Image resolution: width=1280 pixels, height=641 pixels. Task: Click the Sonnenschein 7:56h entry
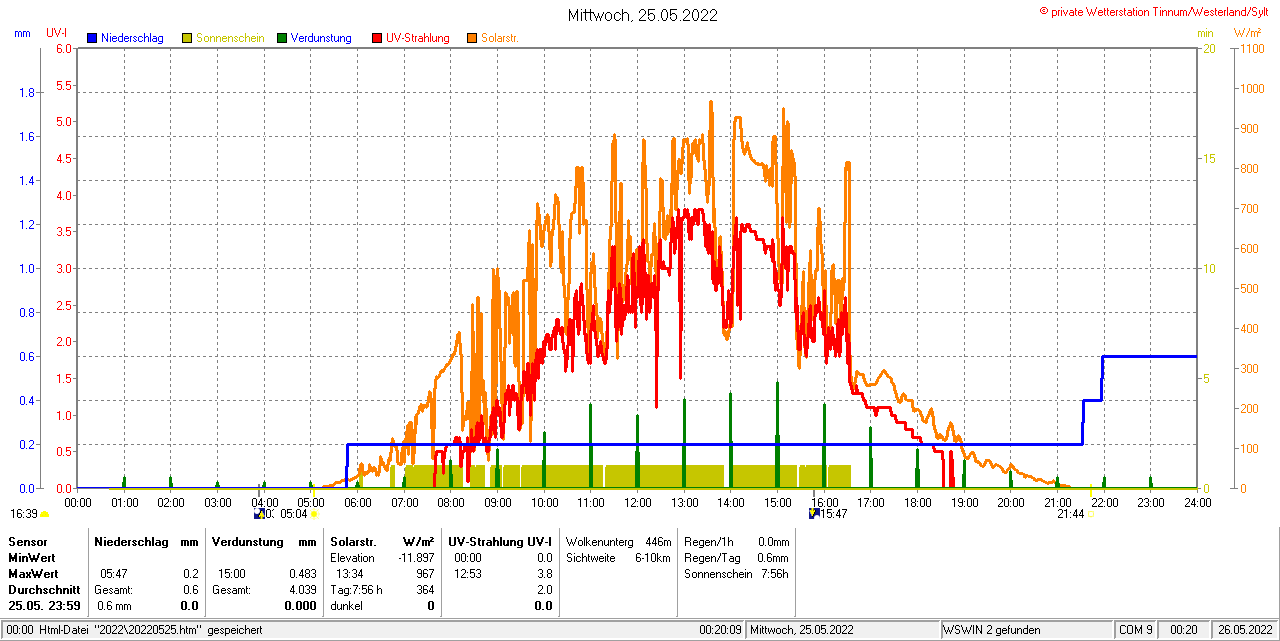point(736,574)
